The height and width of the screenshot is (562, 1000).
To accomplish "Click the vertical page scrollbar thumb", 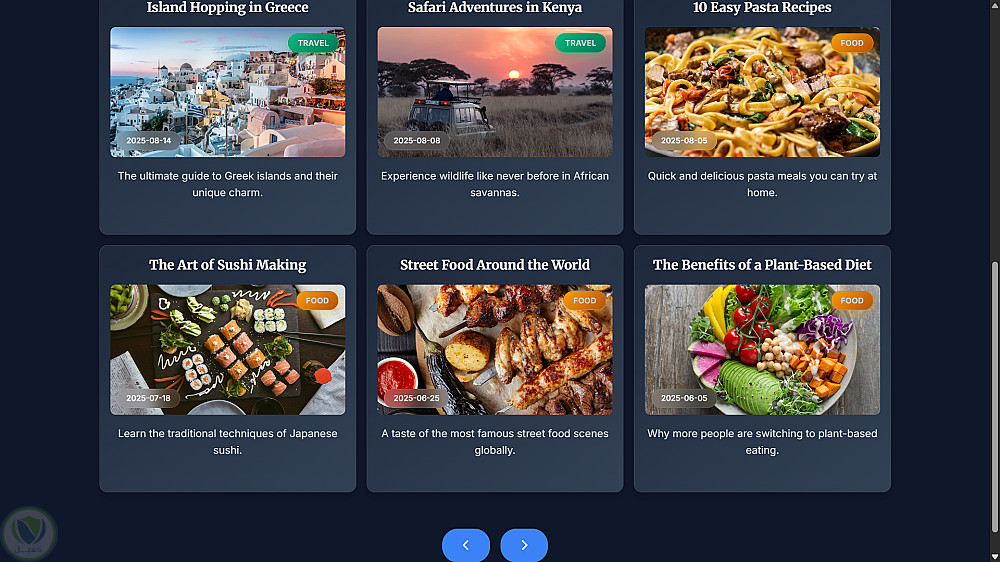I will (994, 397).
